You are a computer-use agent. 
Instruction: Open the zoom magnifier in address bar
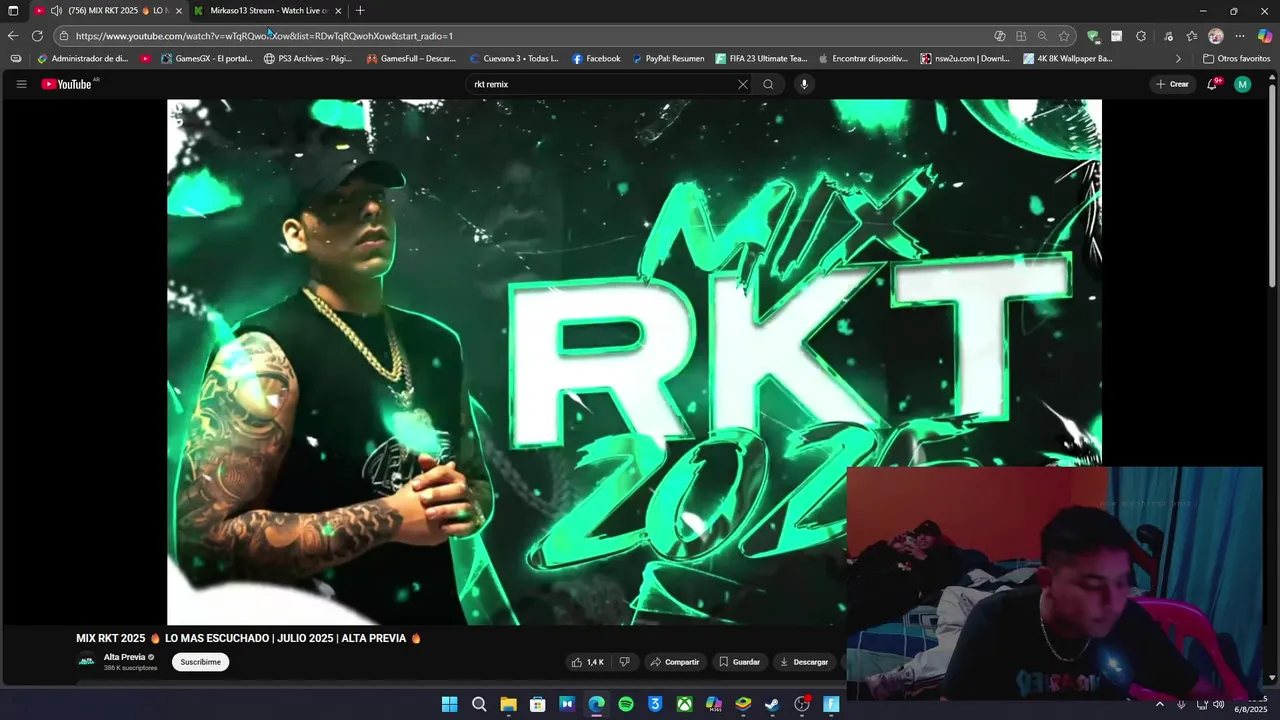[x=1042, y=36]
